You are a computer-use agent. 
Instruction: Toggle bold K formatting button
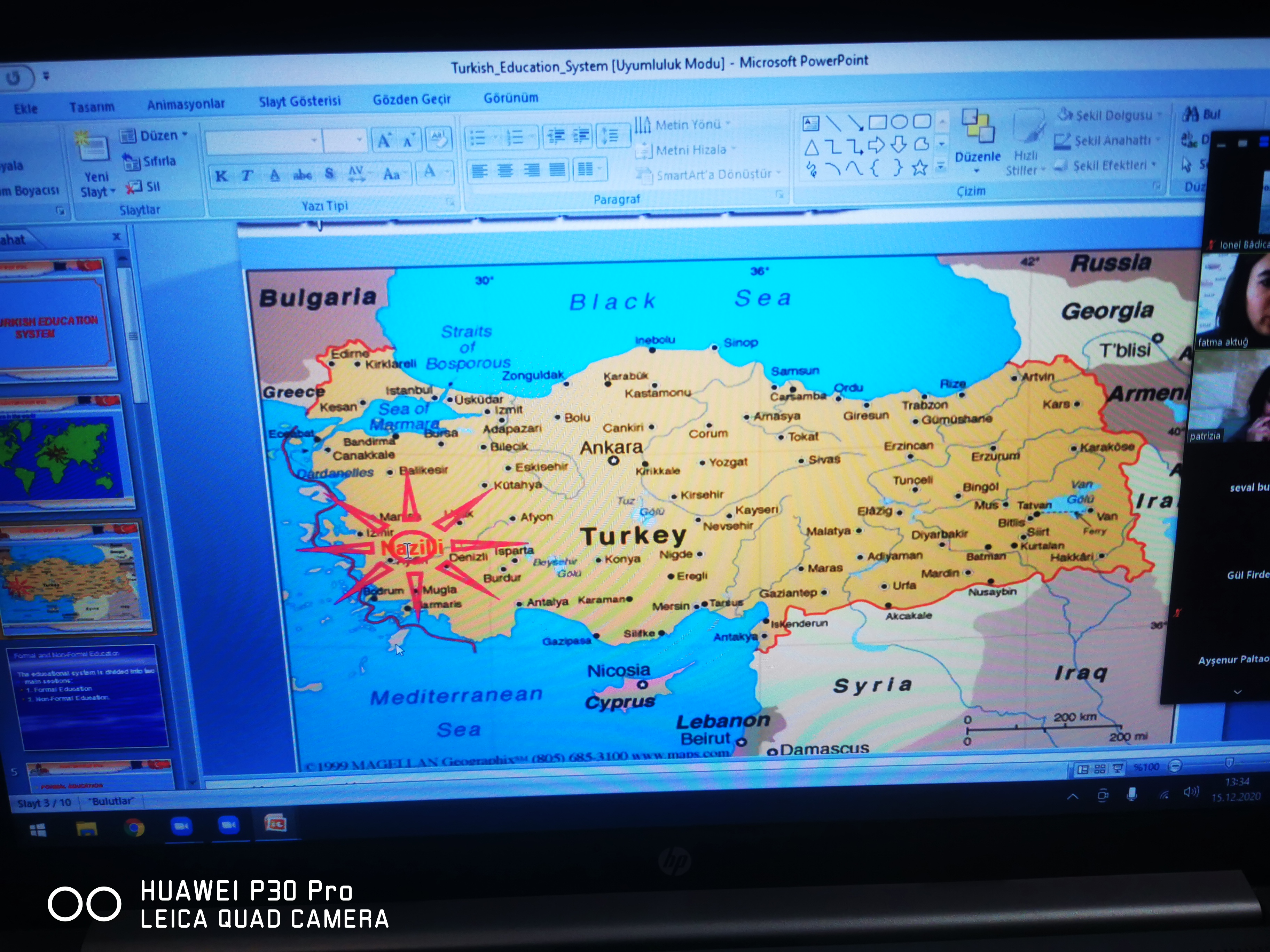[221, 176]
